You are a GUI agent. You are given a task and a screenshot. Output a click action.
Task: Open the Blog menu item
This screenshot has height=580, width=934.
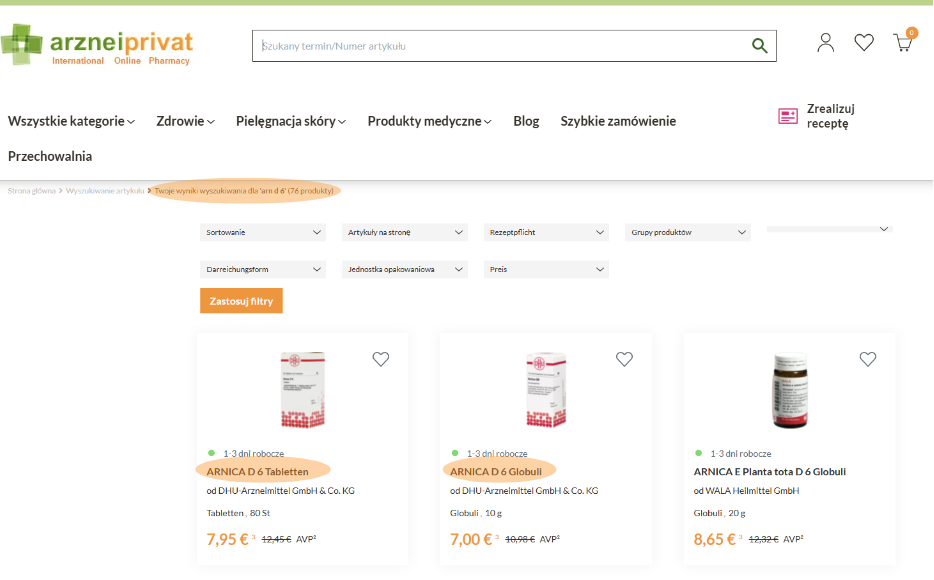coord(526,121)
